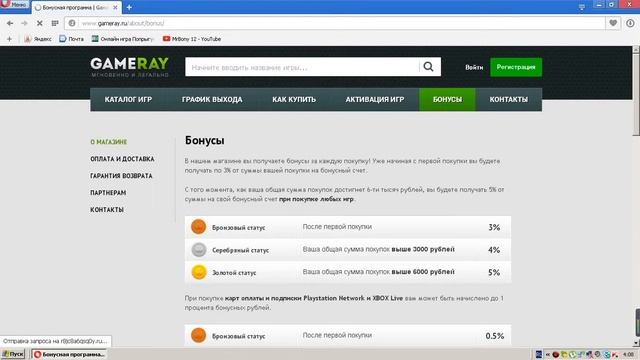Click the text выше 6000 рублей
The image size is (640, 360).
(x=423, y=272)
